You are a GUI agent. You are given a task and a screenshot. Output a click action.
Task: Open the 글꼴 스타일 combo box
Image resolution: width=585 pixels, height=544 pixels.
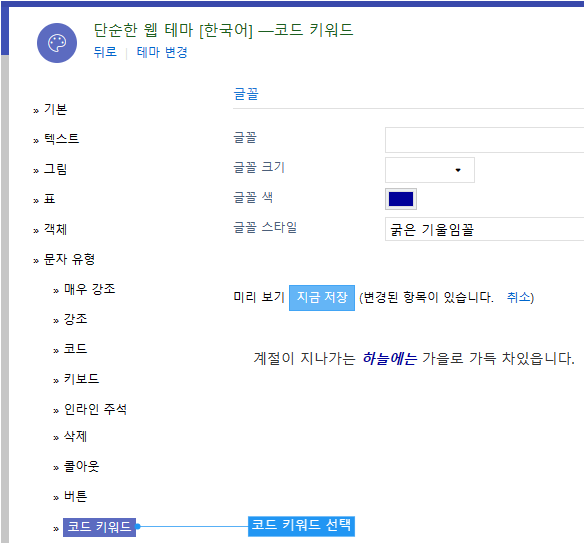485,229
